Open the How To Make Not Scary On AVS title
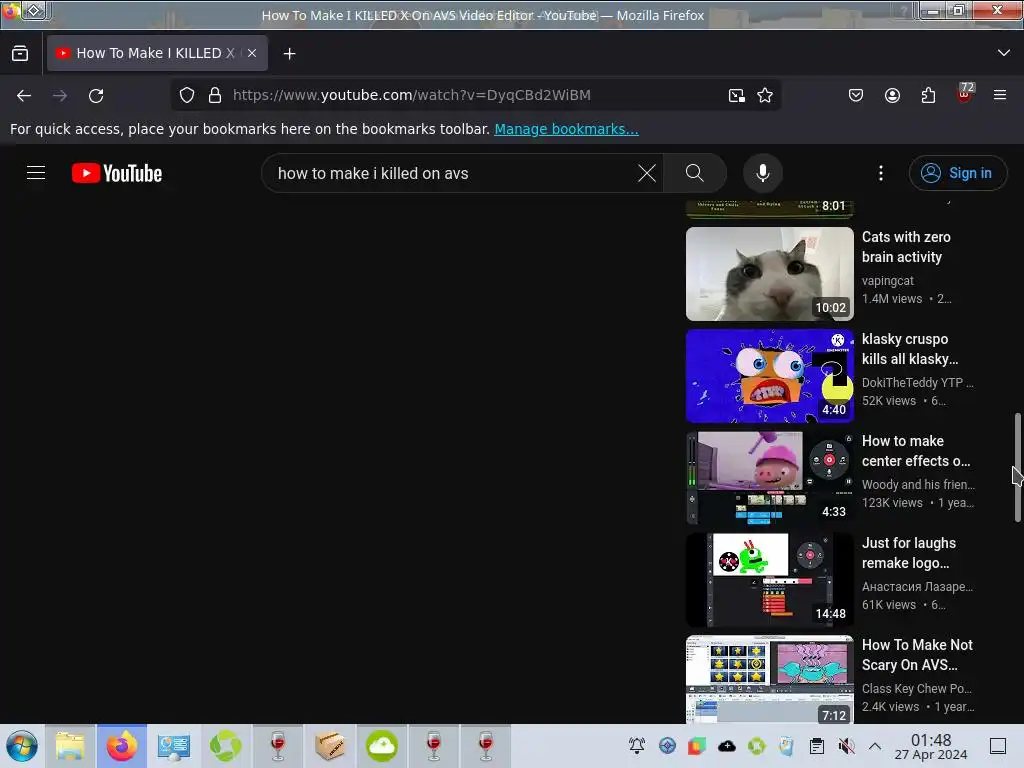The height and width of the screenshot is (768, 1024). click(917, 654)
